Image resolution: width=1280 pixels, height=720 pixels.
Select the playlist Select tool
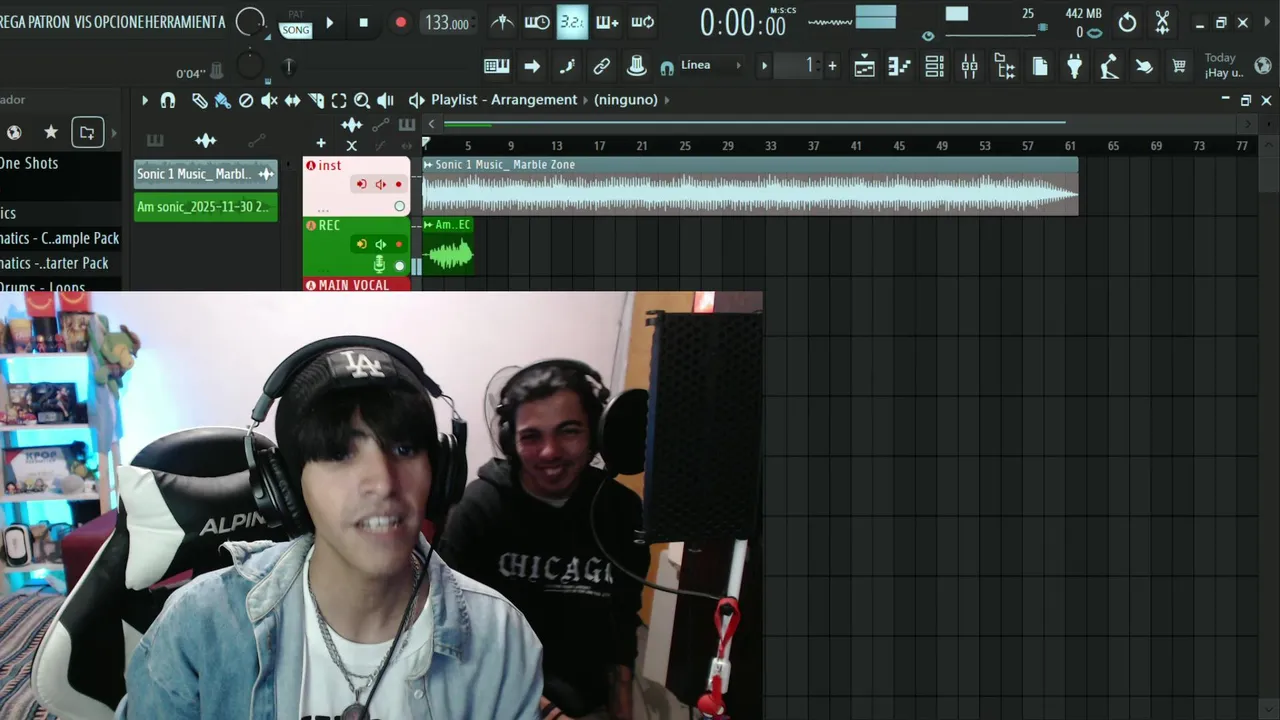339,100
